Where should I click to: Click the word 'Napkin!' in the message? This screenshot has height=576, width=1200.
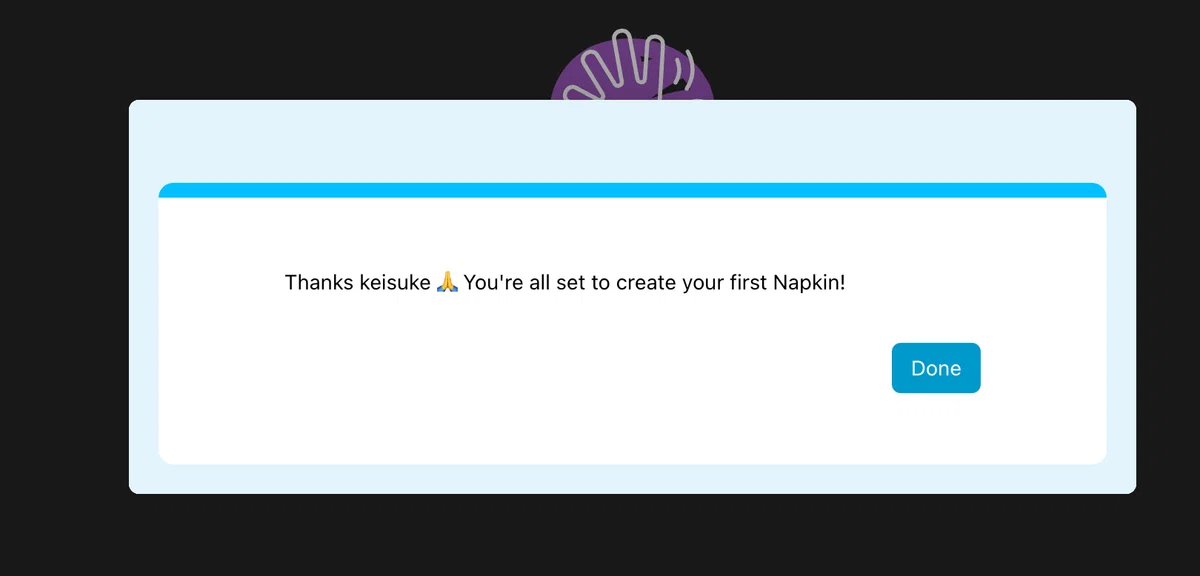pos(809,282)
